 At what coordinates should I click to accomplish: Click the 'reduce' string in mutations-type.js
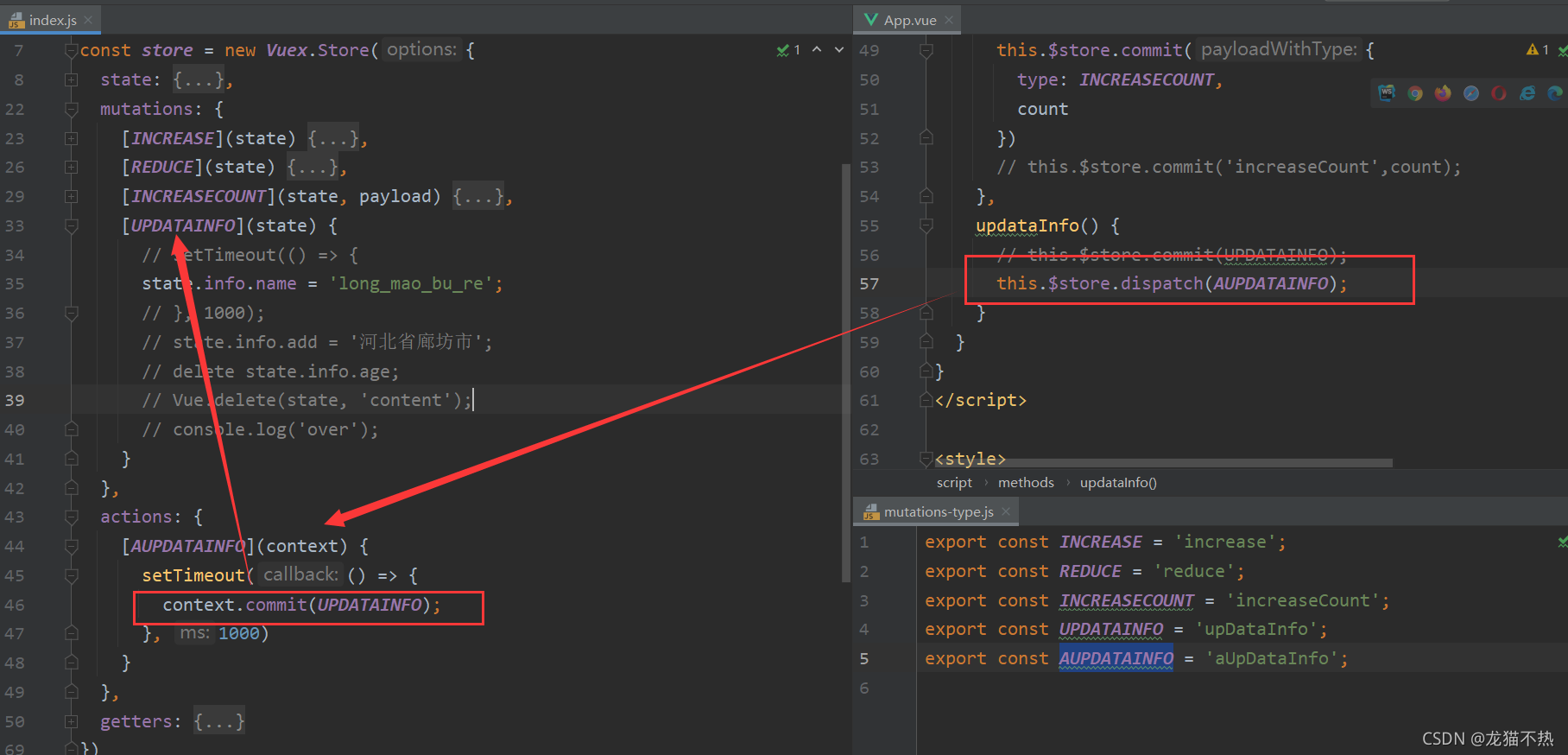pyautogui.click(x=1194, y=571)
